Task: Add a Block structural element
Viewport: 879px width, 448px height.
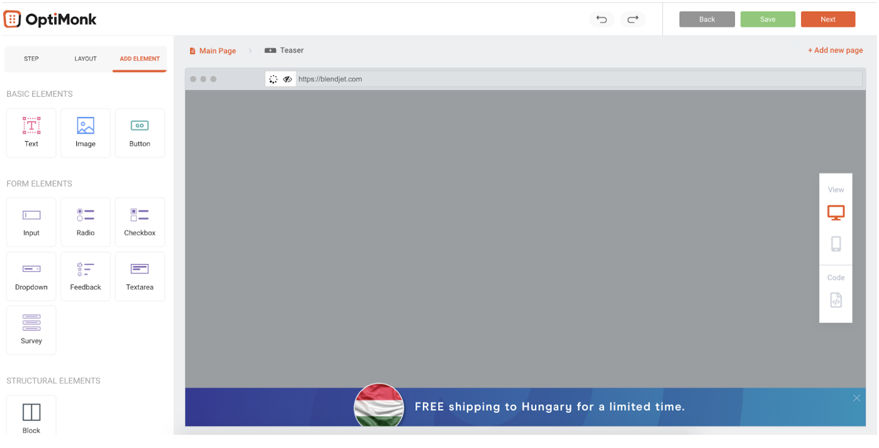Action: 31,416
